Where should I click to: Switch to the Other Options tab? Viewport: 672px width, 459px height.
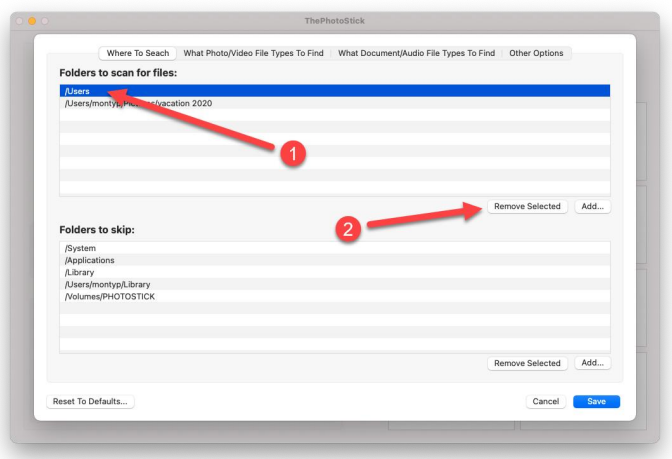click(536, 53)
